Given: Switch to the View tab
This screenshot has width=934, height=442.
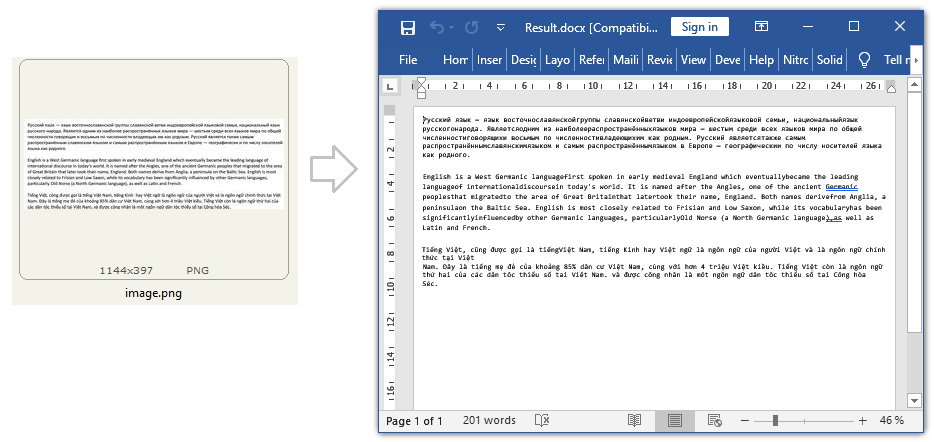Looking at the screenshot, I should pos(693,60).
